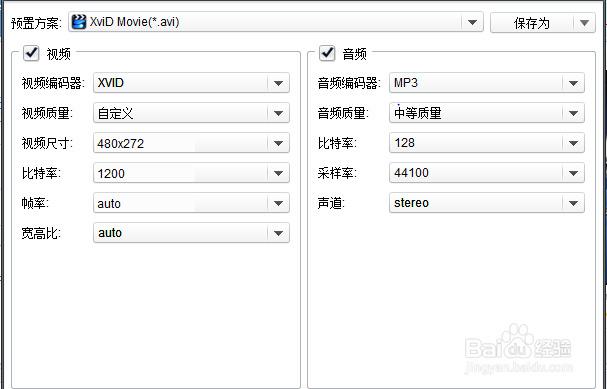Click the 采样率 label

[337, 173]
